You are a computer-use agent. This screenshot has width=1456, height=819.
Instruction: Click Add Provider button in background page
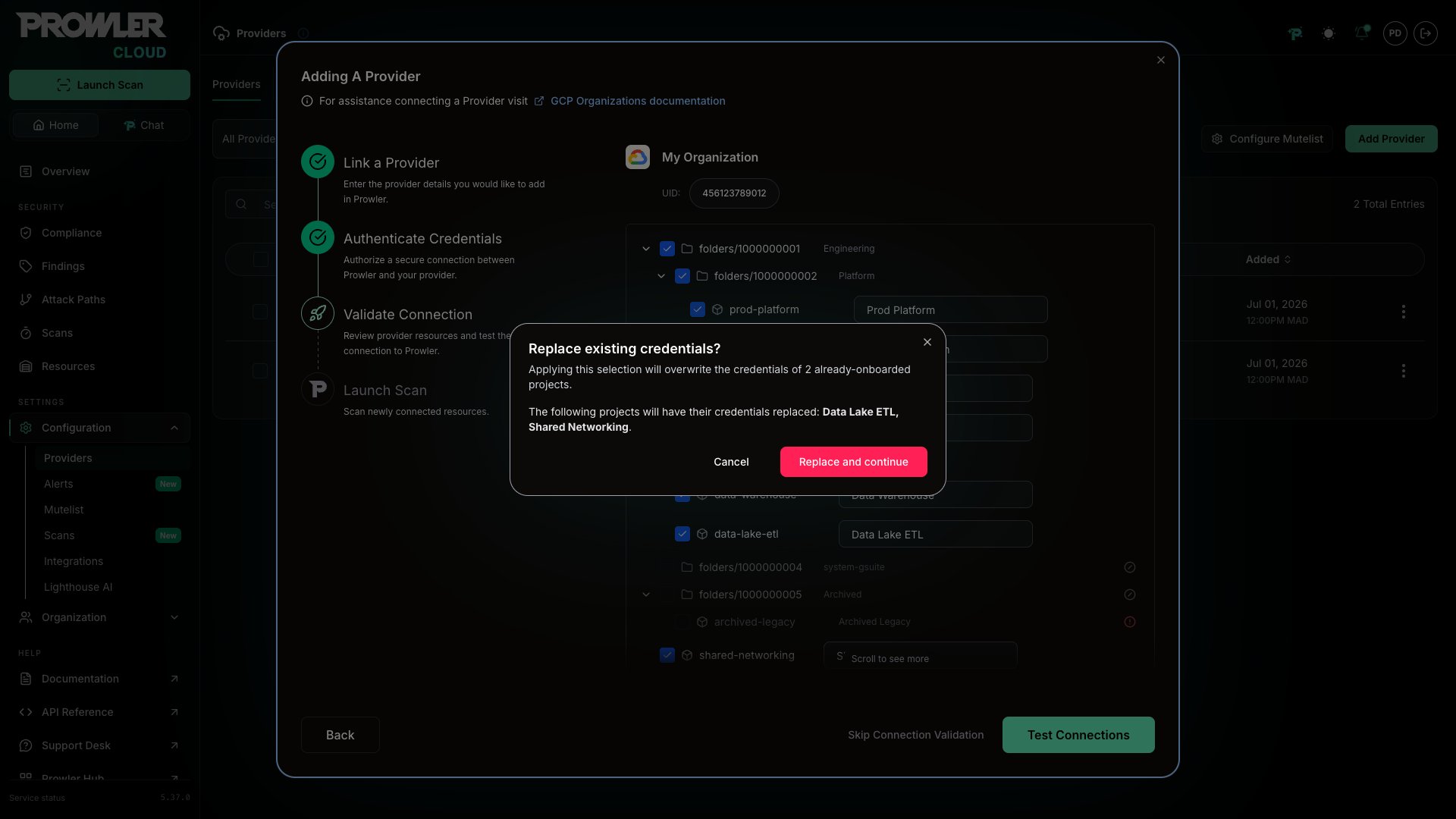(1391, 139)
